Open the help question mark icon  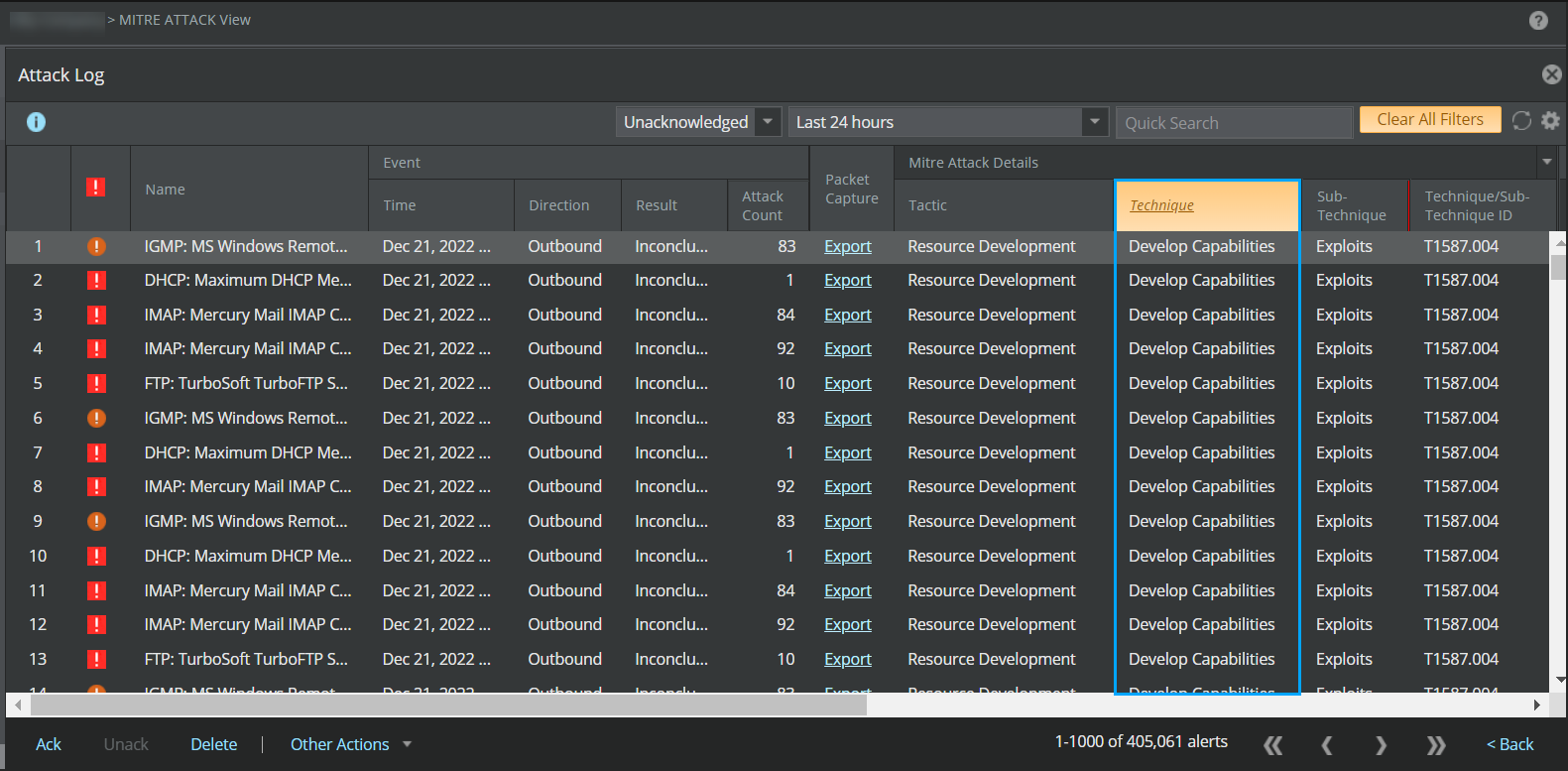pos(1538,20)
